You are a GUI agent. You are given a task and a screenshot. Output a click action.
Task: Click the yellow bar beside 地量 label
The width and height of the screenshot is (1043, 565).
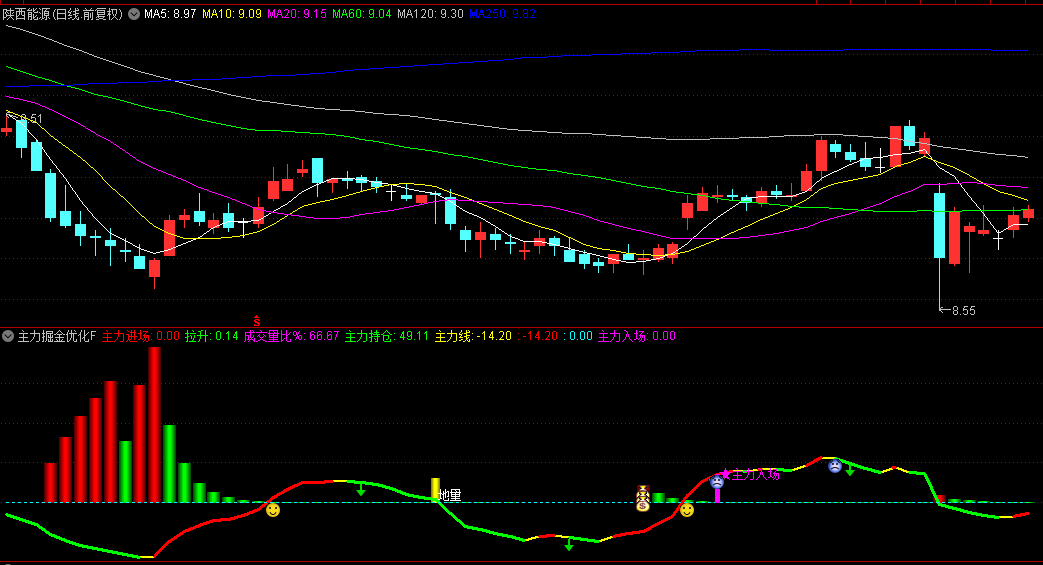coord(436,490)
